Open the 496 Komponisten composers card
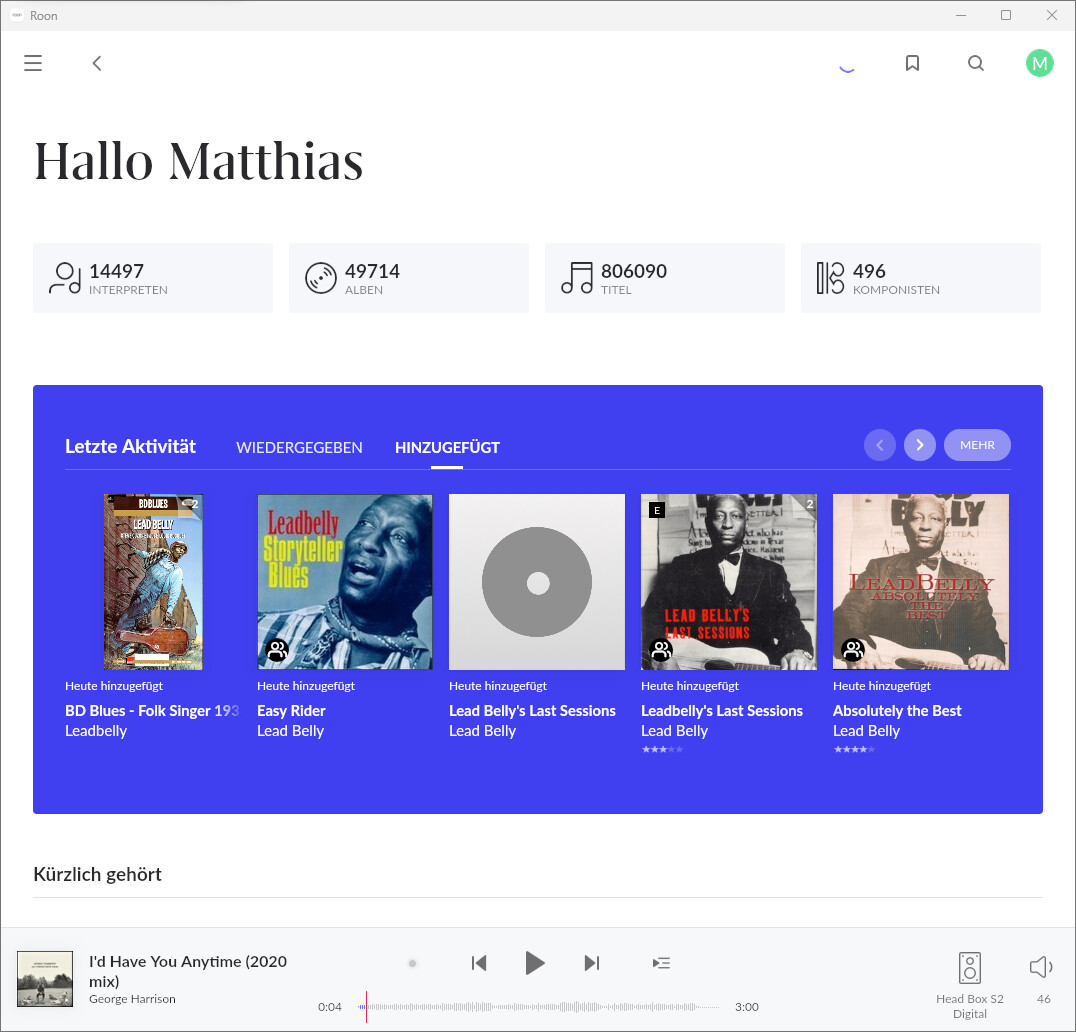Screen dimensions: 1076x1032 coord(921,278)
